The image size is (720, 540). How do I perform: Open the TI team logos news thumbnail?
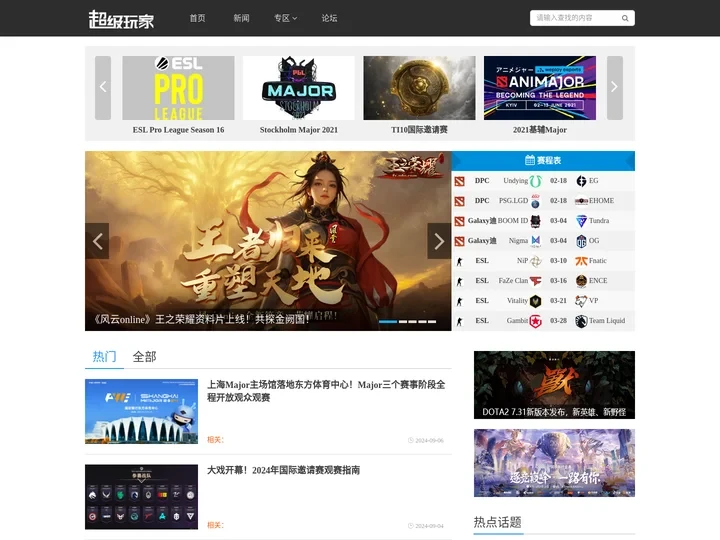click(x=141, y=497)
